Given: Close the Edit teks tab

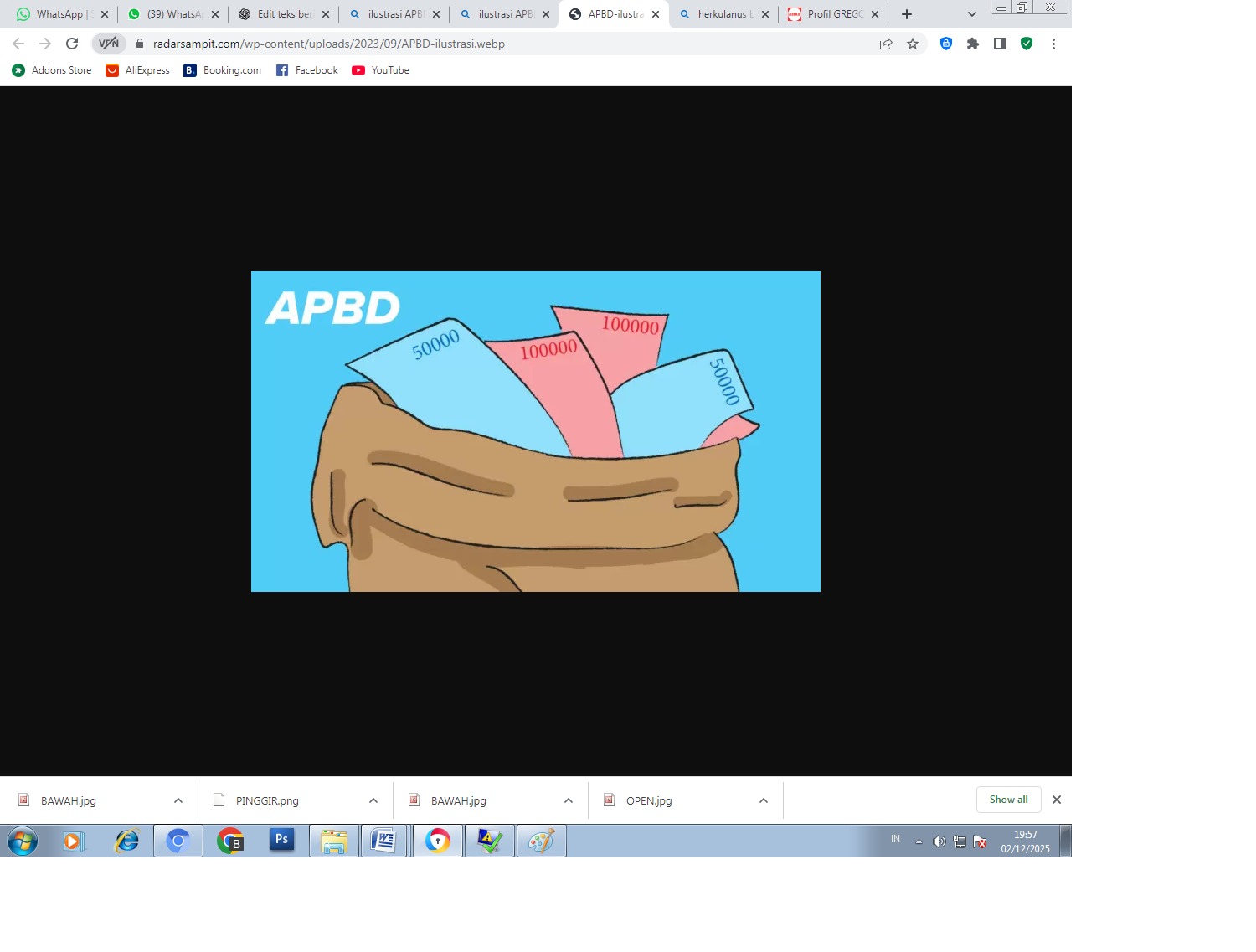Looking at the screenshot, I should point(326,14).
